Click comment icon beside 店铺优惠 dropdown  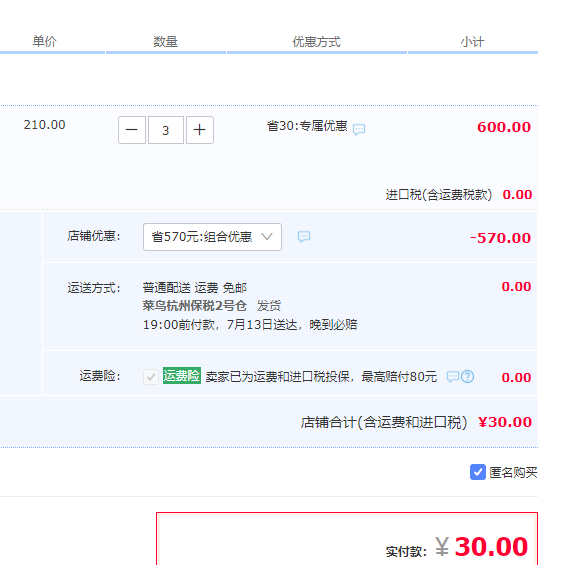304,237
